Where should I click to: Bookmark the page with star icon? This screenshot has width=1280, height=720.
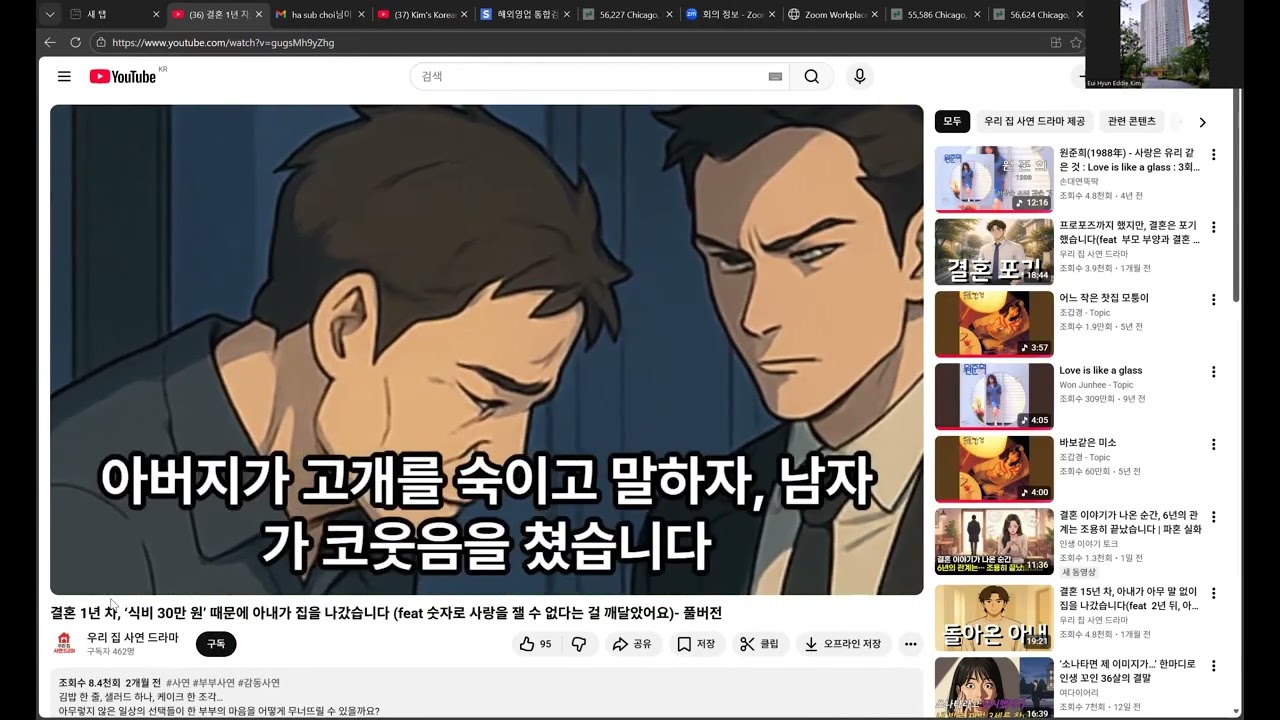click(1076, 42)
